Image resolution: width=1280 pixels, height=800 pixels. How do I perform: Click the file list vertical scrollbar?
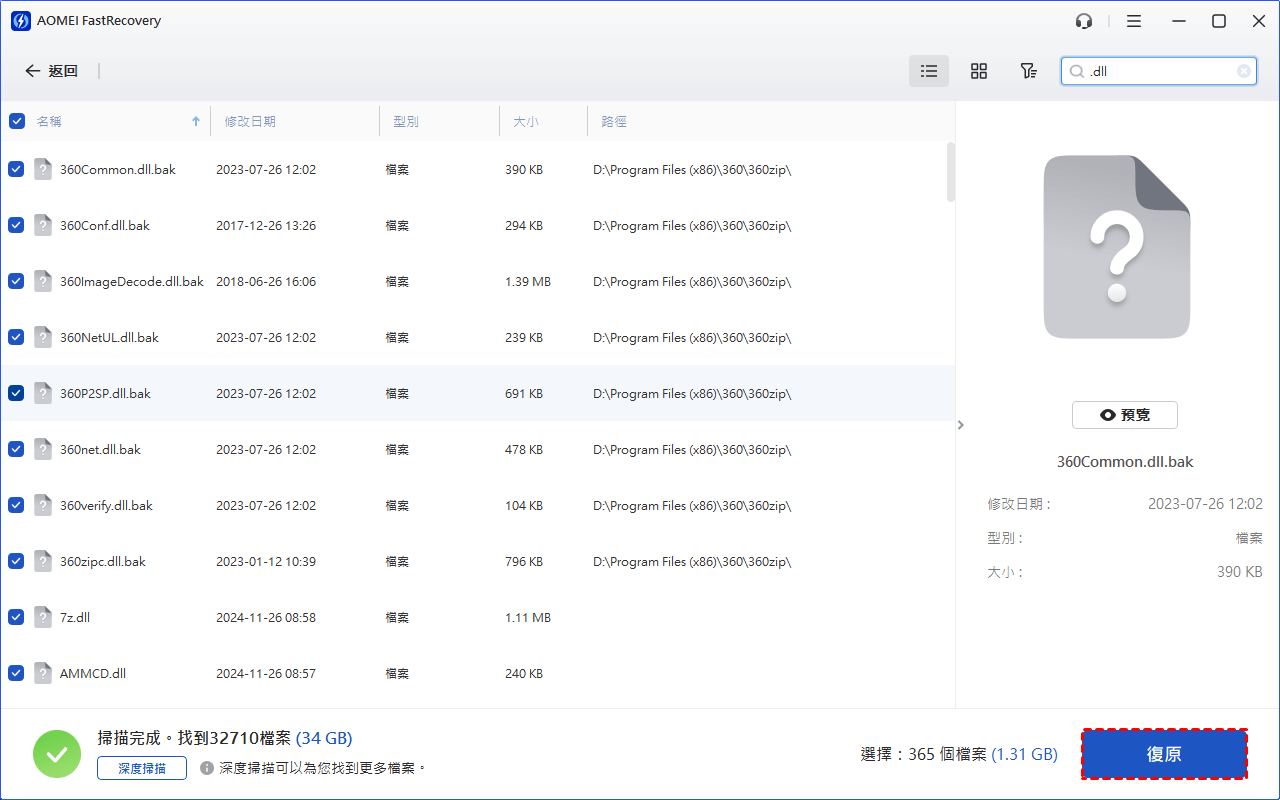pyautogui.click(x=951, y=171)
